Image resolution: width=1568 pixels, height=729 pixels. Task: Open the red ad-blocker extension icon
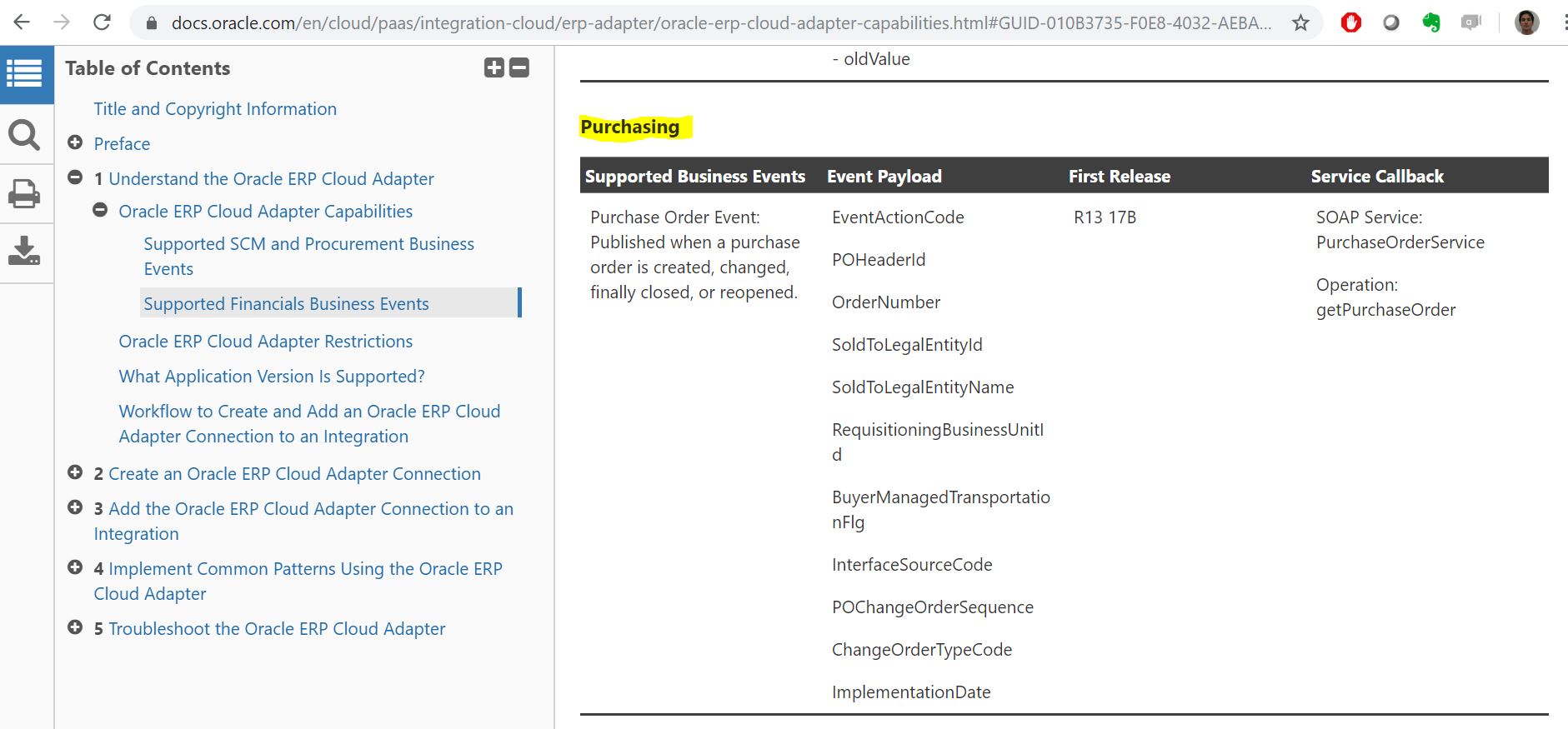tap(1351, 23)
